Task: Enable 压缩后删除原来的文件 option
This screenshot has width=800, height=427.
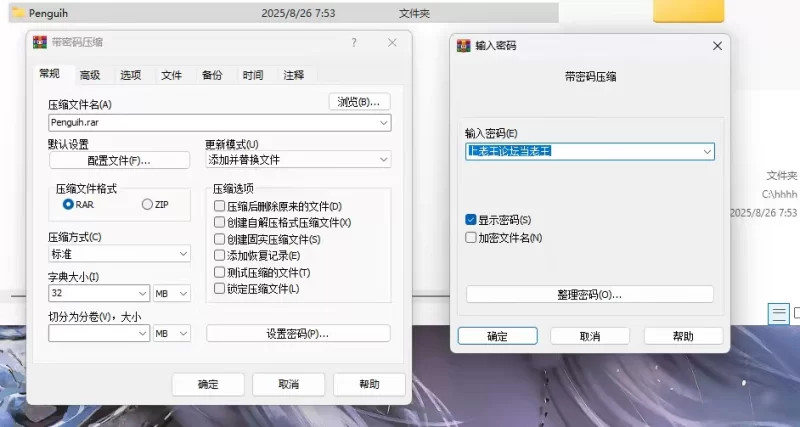Action: point(219,206)
